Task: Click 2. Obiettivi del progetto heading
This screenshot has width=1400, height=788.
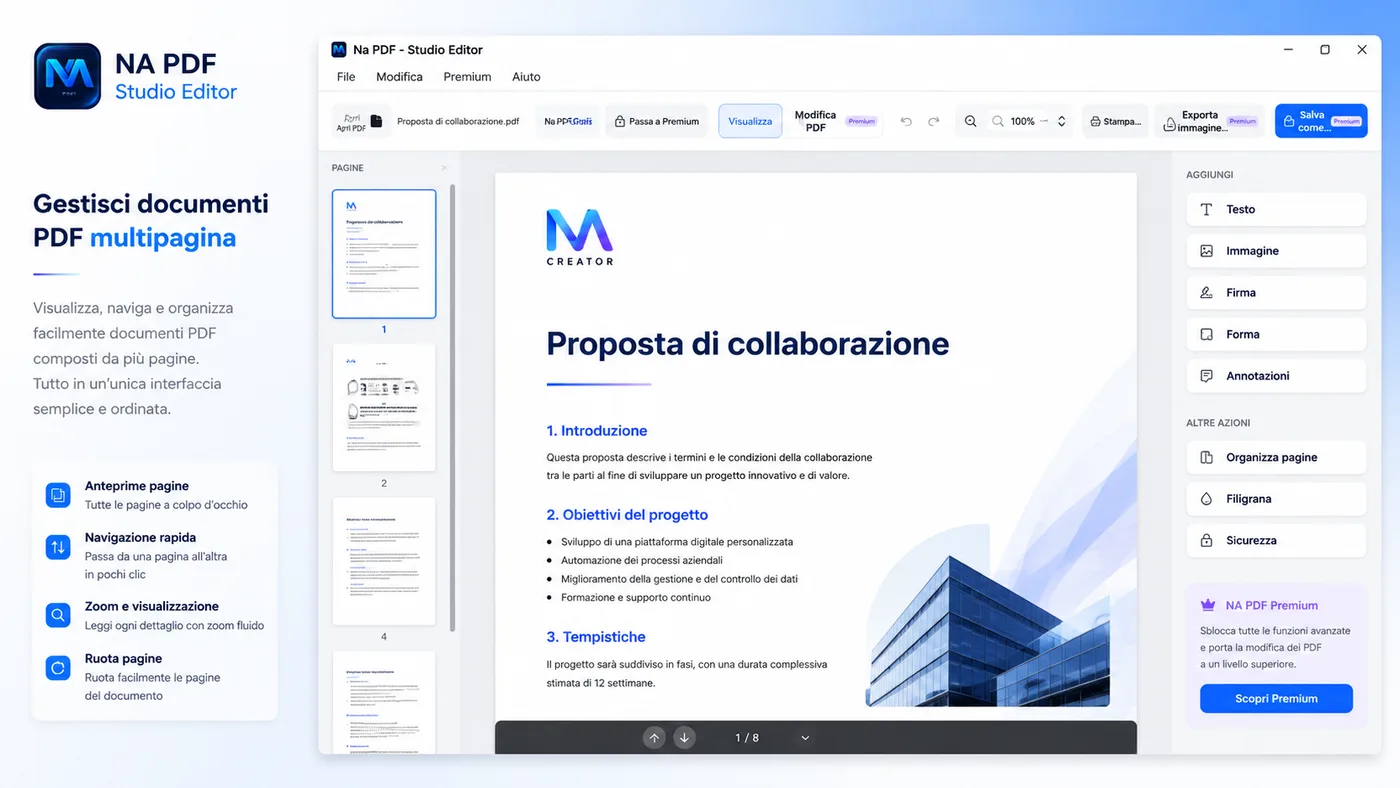Action: (627, 515)
